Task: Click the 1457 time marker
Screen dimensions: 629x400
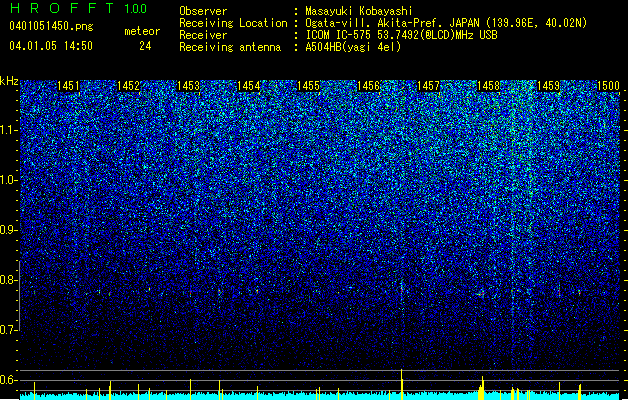Action: 428,86
